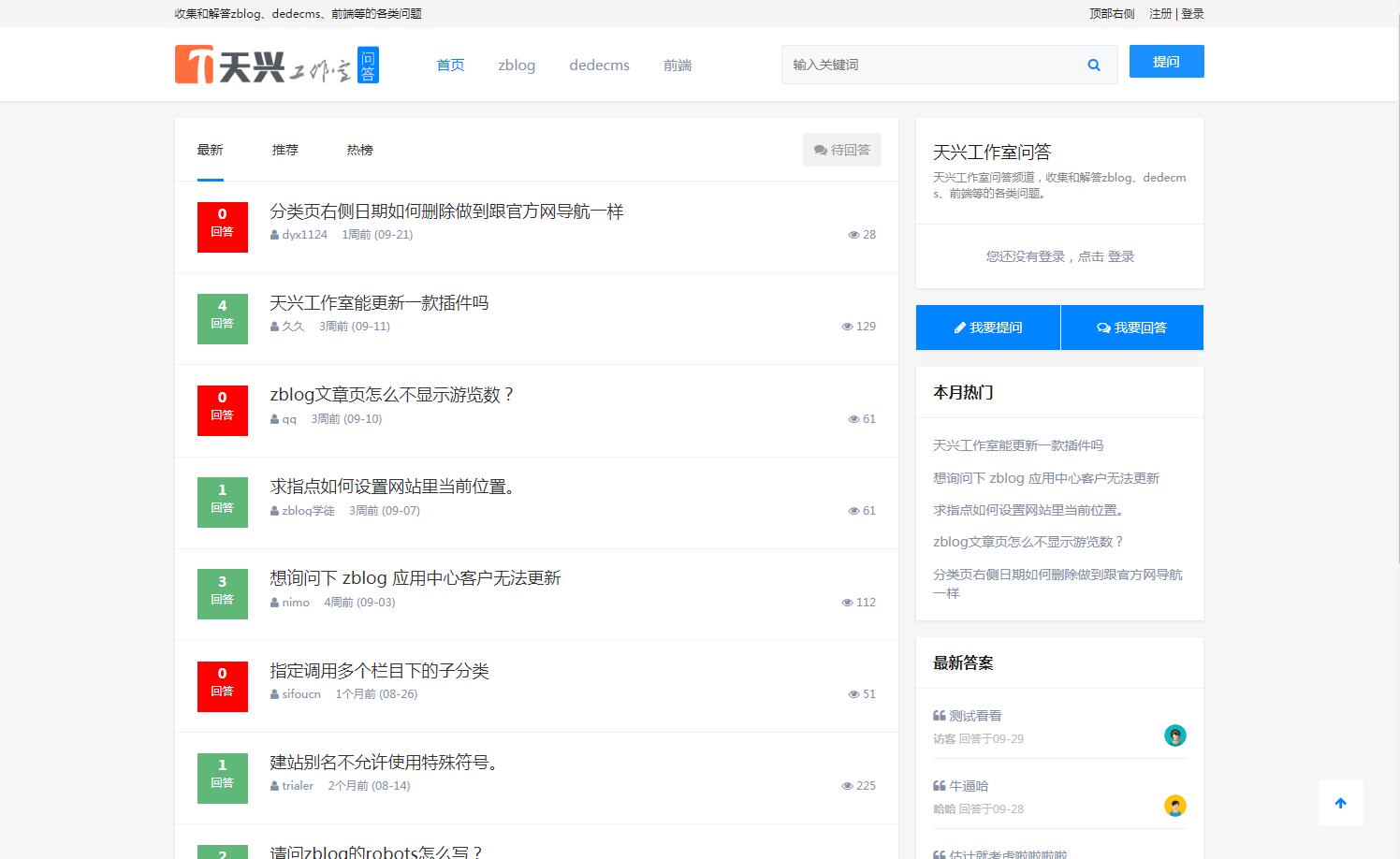Click the search magnifier icon
Image resolution: width=1400 pixels, height=859 pixels.
point(1093,65)
